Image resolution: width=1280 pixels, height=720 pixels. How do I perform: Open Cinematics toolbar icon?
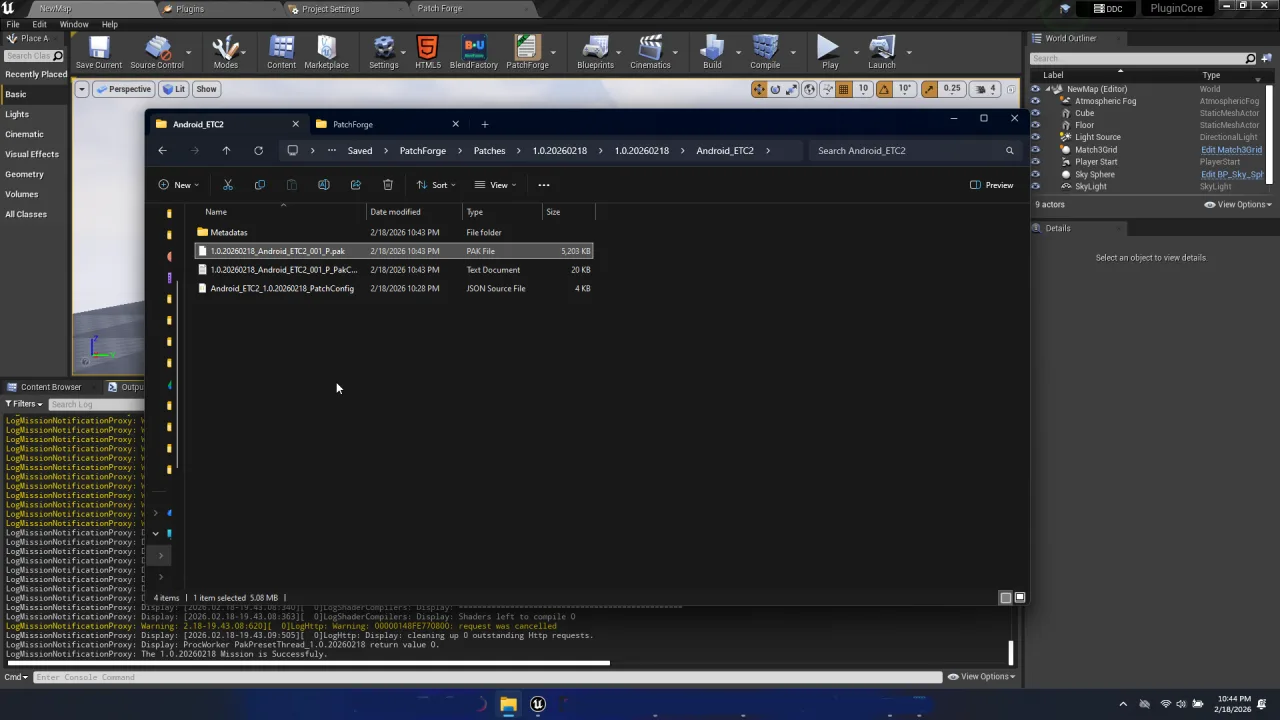coord(650,52)
